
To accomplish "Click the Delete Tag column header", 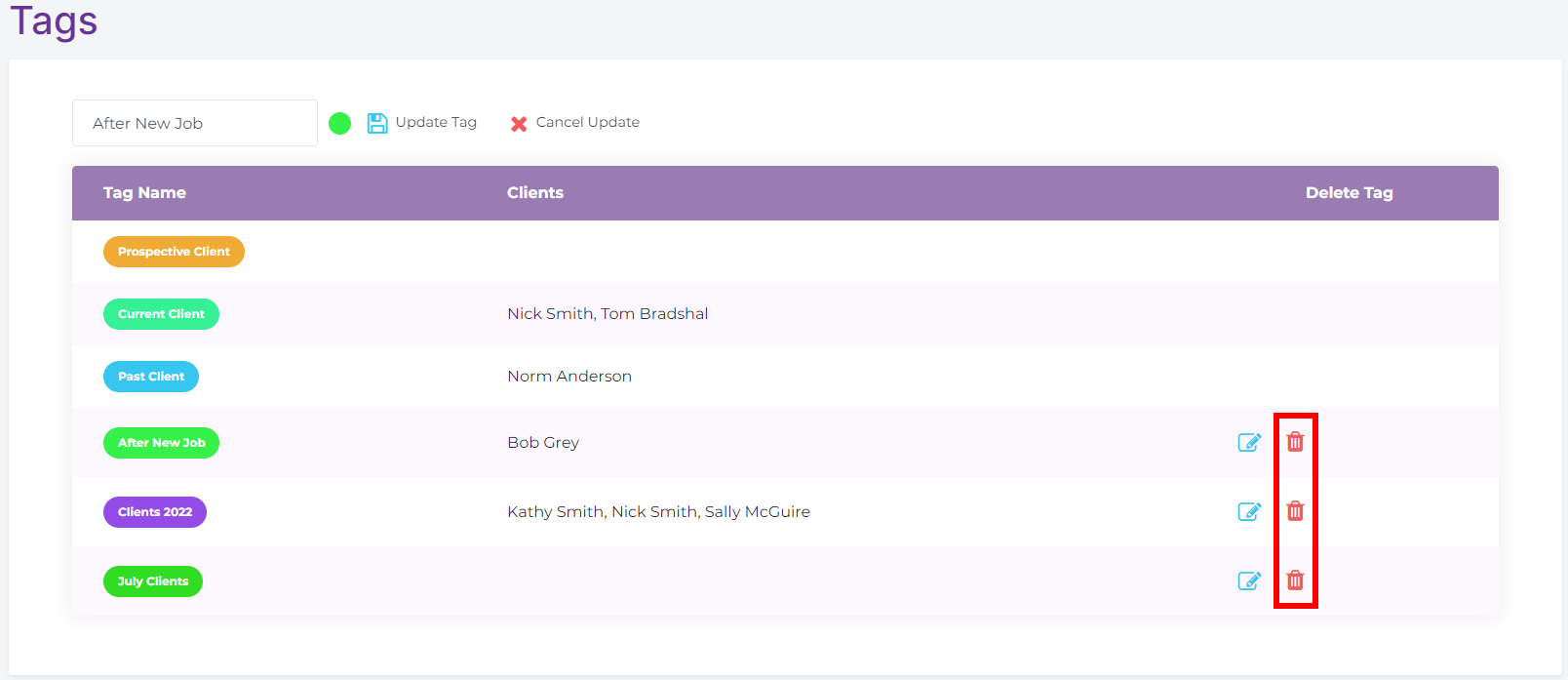I will tap(1349, 193).
